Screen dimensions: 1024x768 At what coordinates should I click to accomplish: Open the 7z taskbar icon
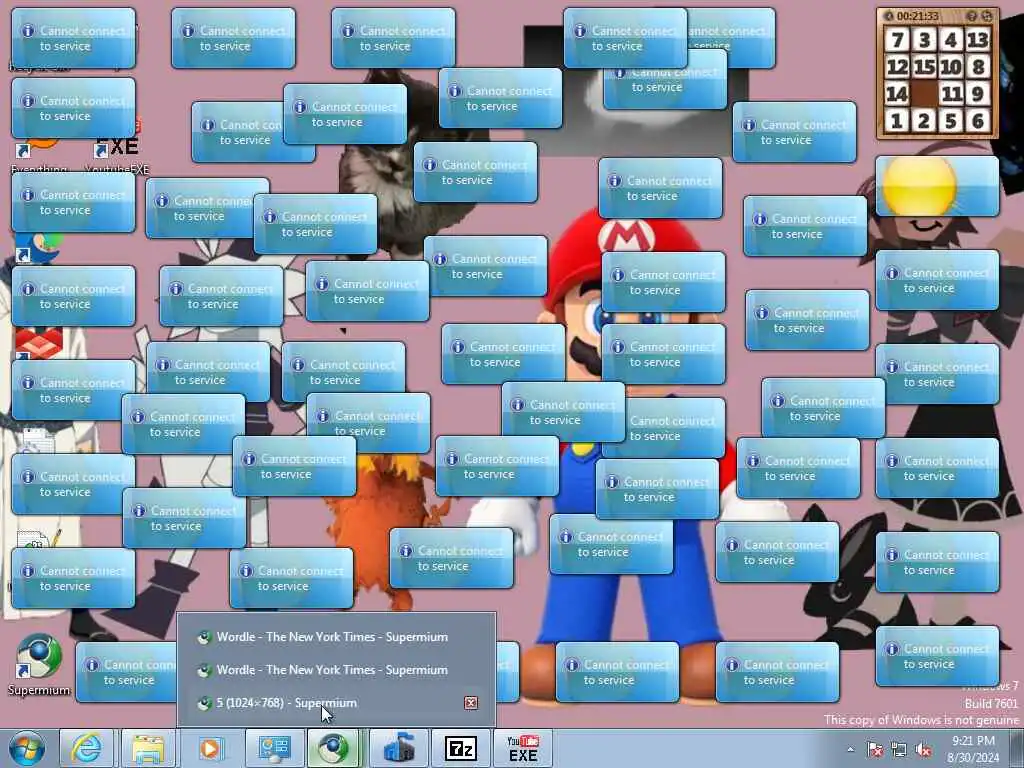click(460, 748)
